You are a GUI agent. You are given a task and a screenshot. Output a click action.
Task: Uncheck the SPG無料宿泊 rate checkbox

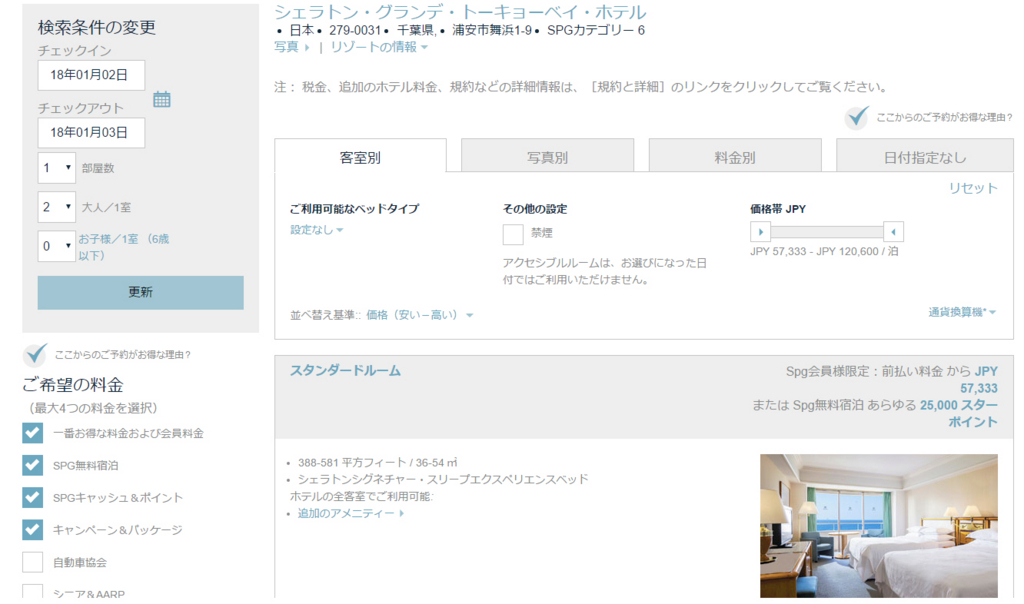(33, 465)
